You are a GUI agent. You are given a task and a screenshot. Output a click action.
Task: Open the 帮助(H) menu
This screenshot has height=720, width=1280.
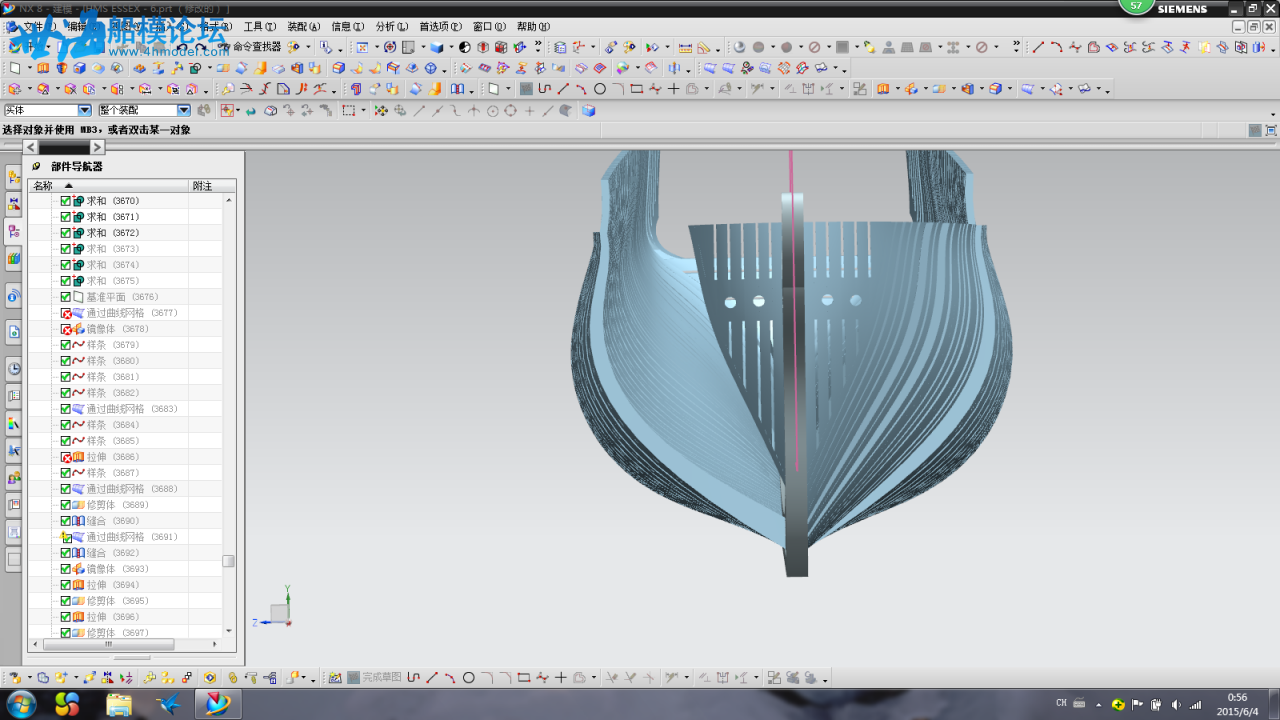pyautogui.click(x=533, y=27)
